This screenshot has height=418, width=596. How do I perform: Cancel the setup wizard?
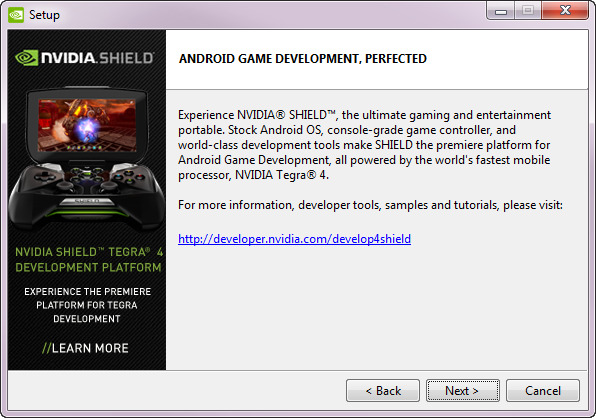pyautogui.click(x=543, y=390)
